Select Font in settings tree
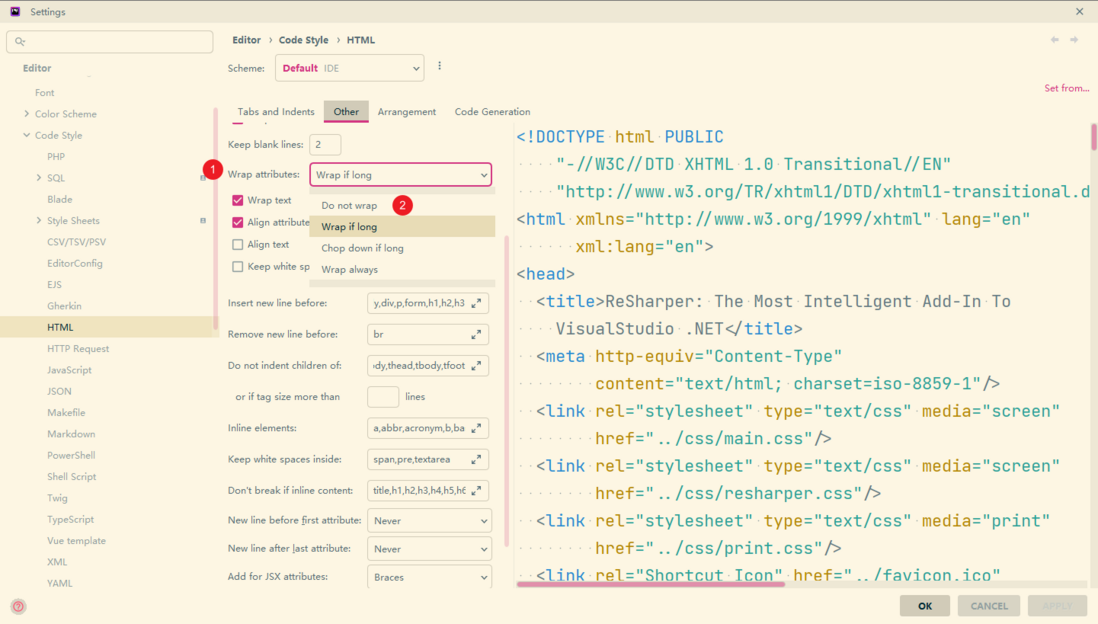This screenshot has height=624, width=1098. click(x=44, y=92)
